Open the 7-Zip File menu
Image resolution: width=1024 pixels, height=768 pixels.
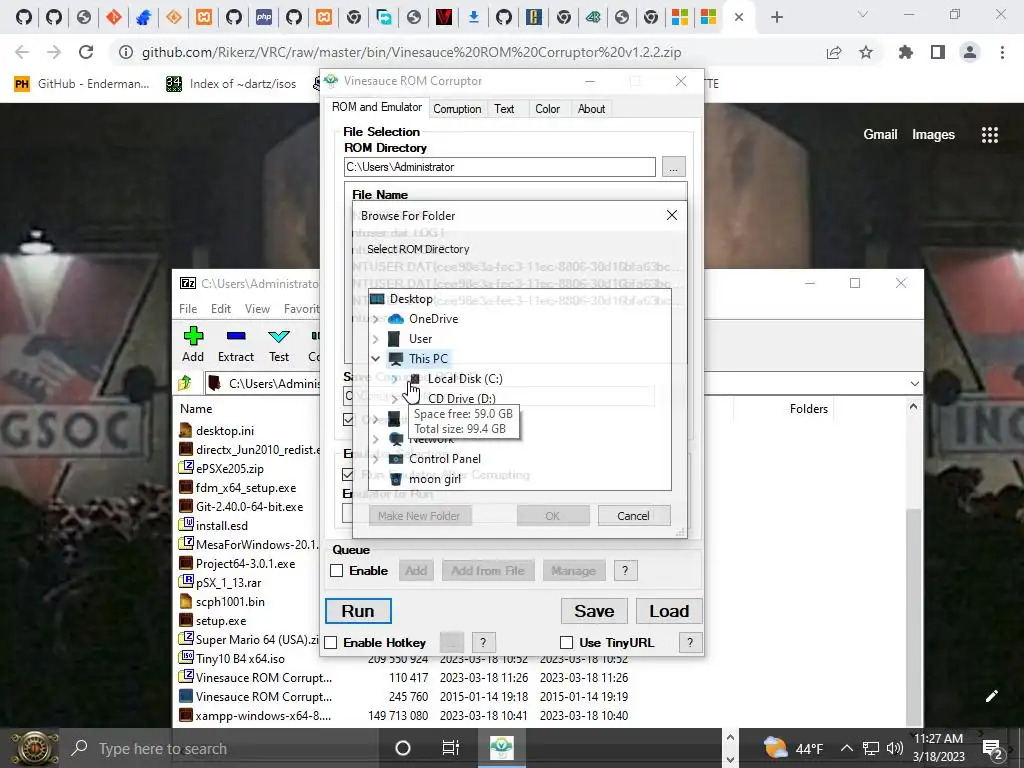coord(188,309)
